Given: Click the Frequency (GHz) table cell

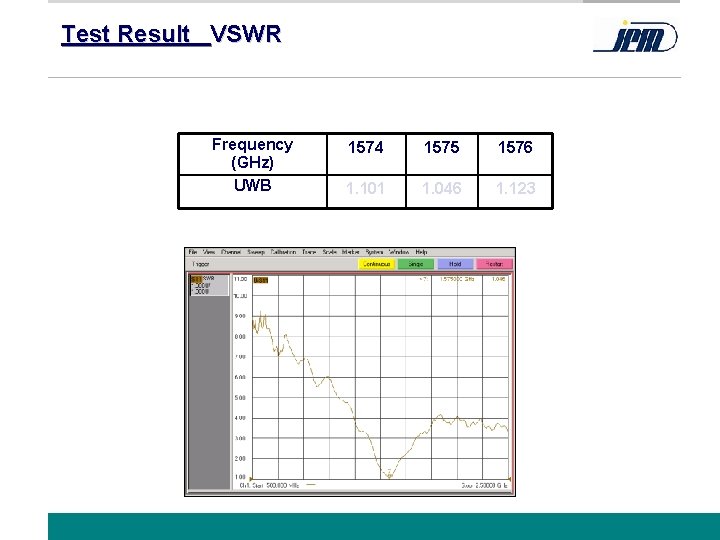Looking at the screenshot, I should click(253, 154).
